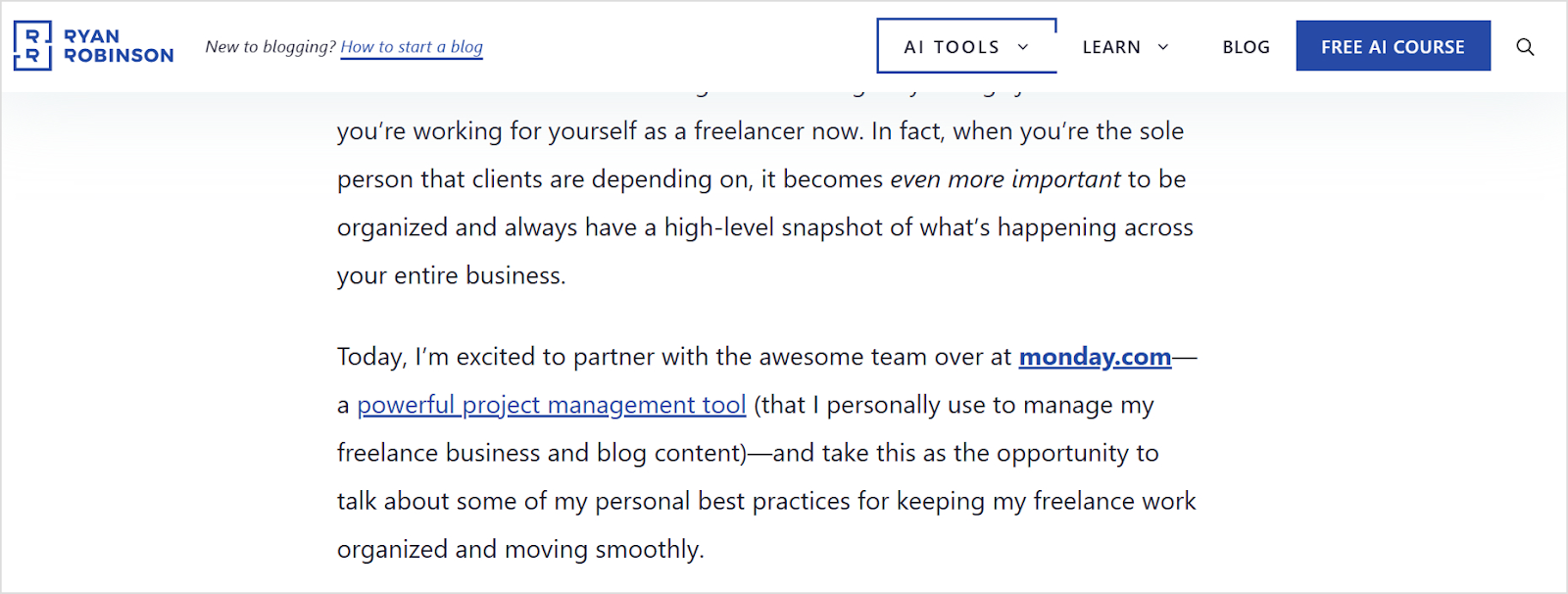The height and width of the screenshot is (594, 1568).
Task: Click the italic "even more important" text
Action: tap(1004, 179)
